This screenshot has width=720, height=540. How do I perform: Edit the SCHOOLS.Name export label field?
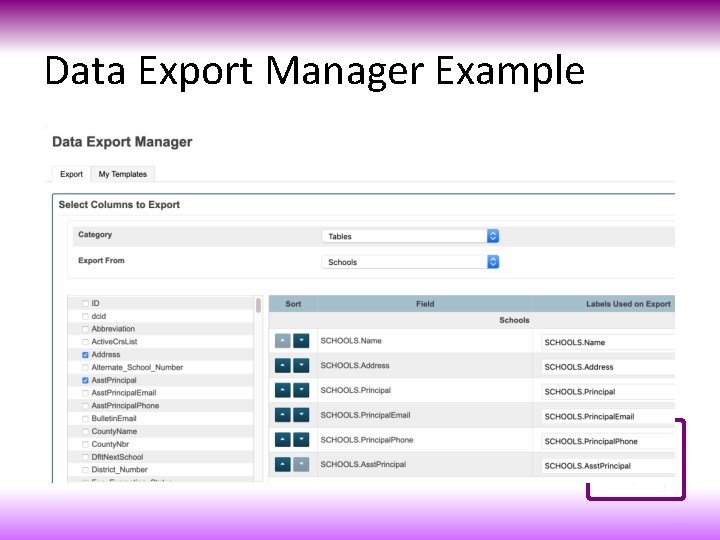point(608,342)
